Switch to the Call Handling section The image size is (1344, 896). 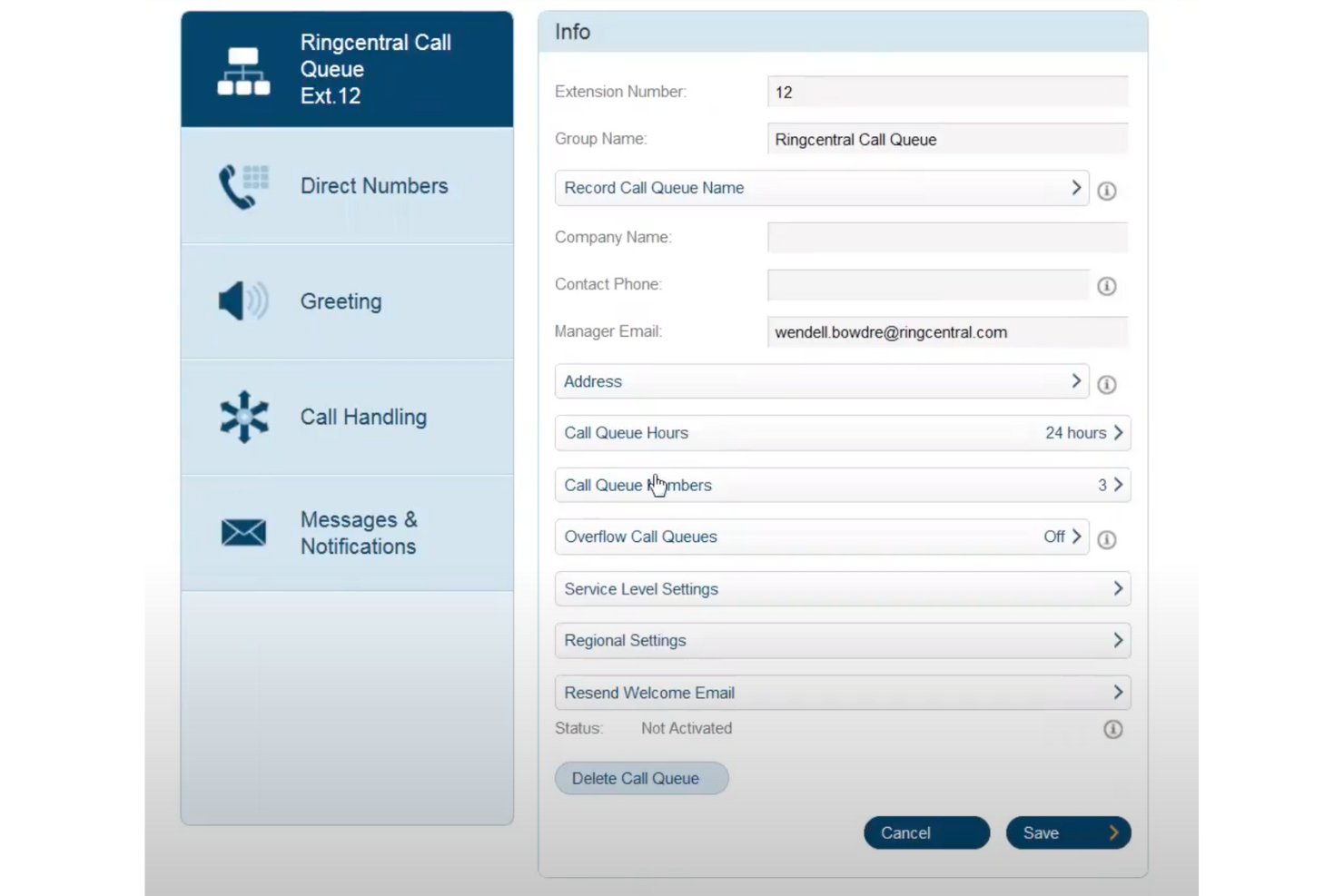pos(363,417)
